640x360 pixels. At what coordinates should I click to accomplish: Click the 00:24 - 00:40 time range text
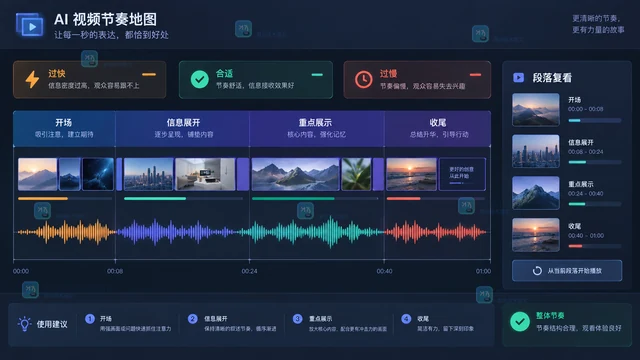coord(585,193)
